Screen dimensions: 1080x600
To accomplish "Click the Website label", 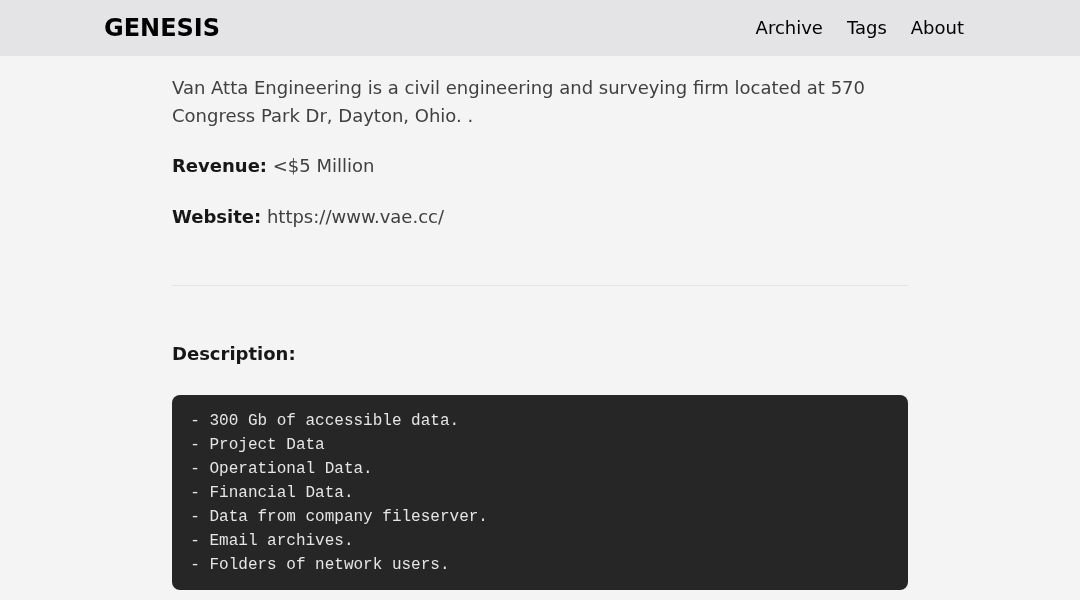I will coord(216,217).
